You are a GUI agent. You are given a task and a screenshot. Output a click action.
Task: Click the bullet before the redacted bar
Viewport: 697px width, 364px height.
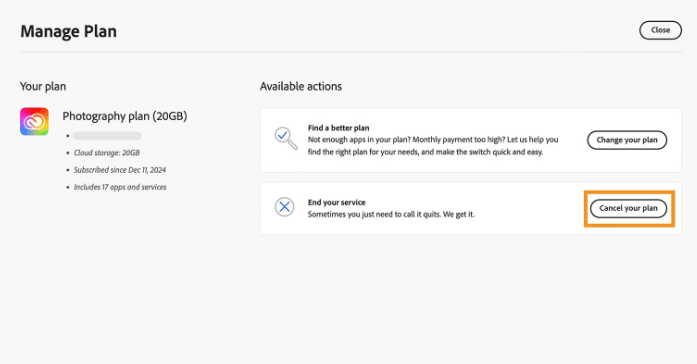coord(68,136)
